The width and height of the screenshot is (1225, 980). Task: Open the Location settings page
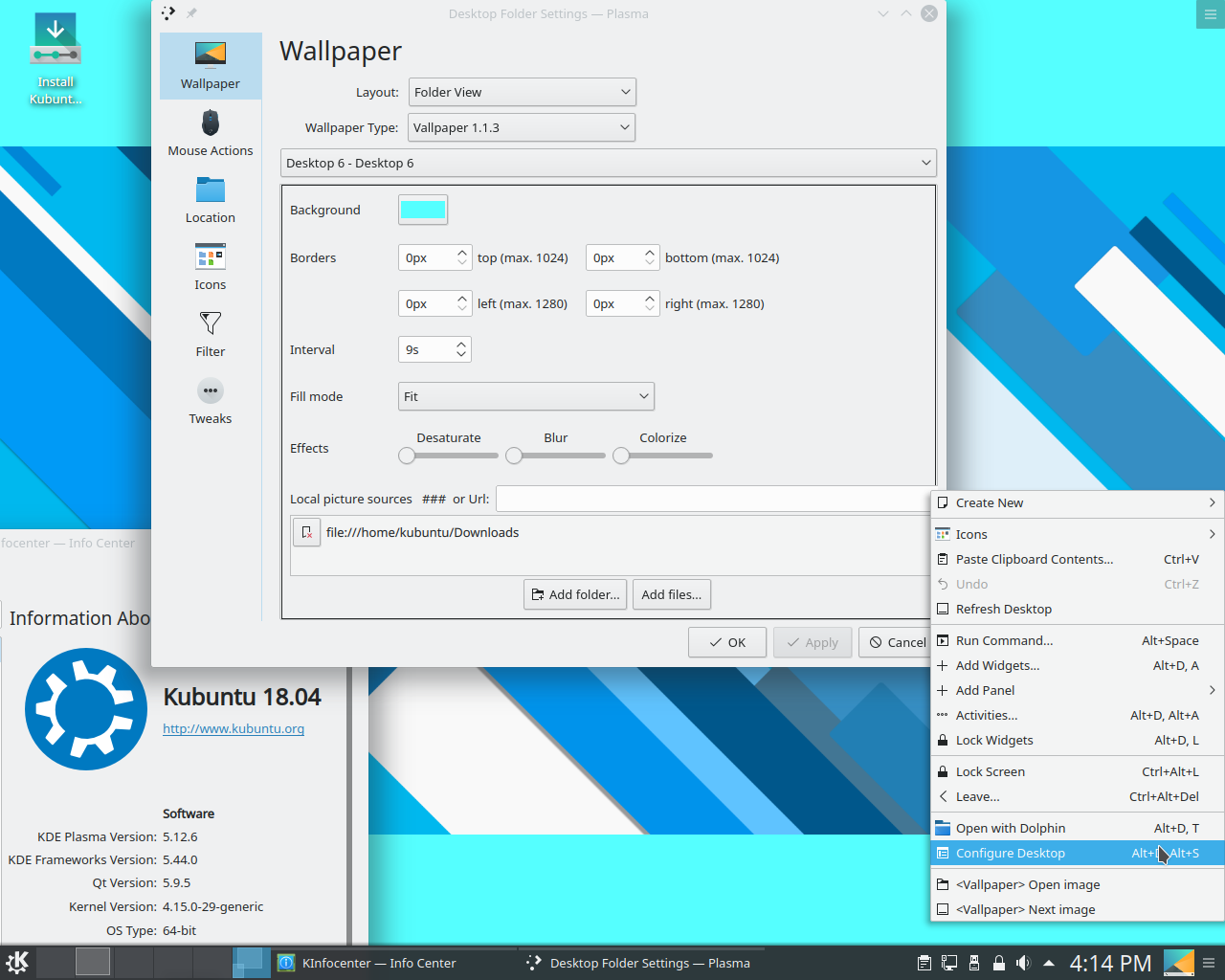[x=211, y=200]
